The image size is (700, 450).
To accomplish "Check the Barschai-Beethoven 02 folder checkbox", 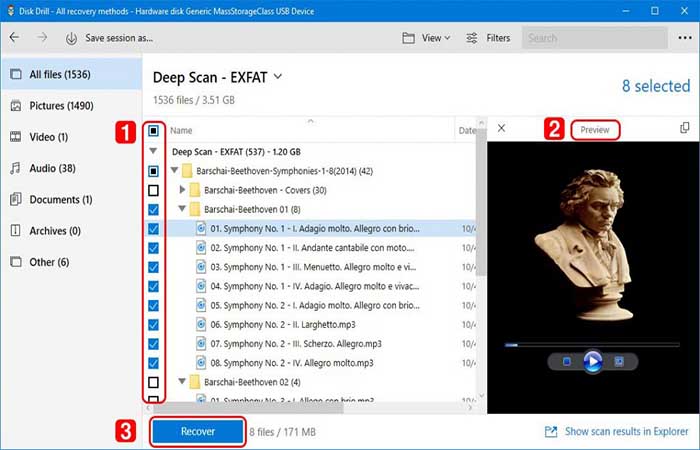I will click(x=153, y=382).
